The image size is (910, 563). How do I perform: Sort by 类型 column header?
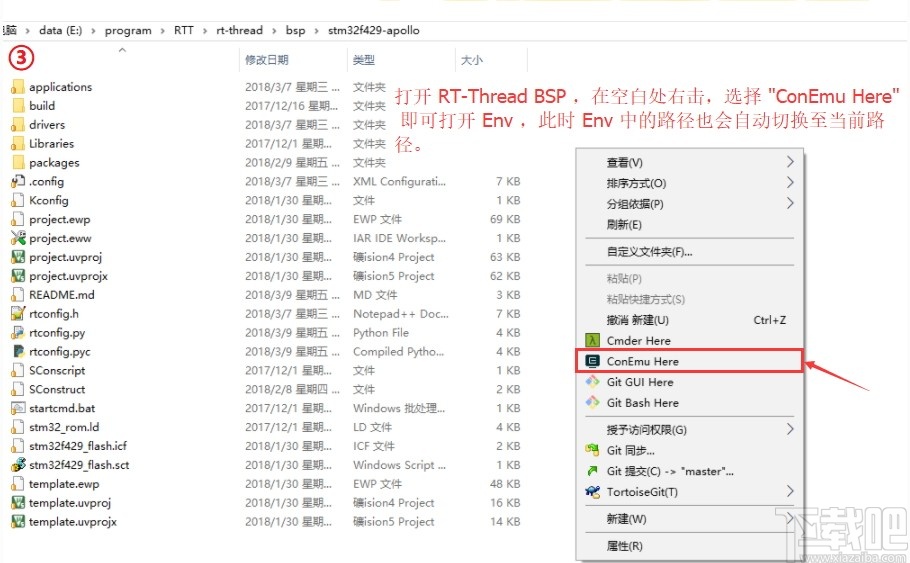363,60
